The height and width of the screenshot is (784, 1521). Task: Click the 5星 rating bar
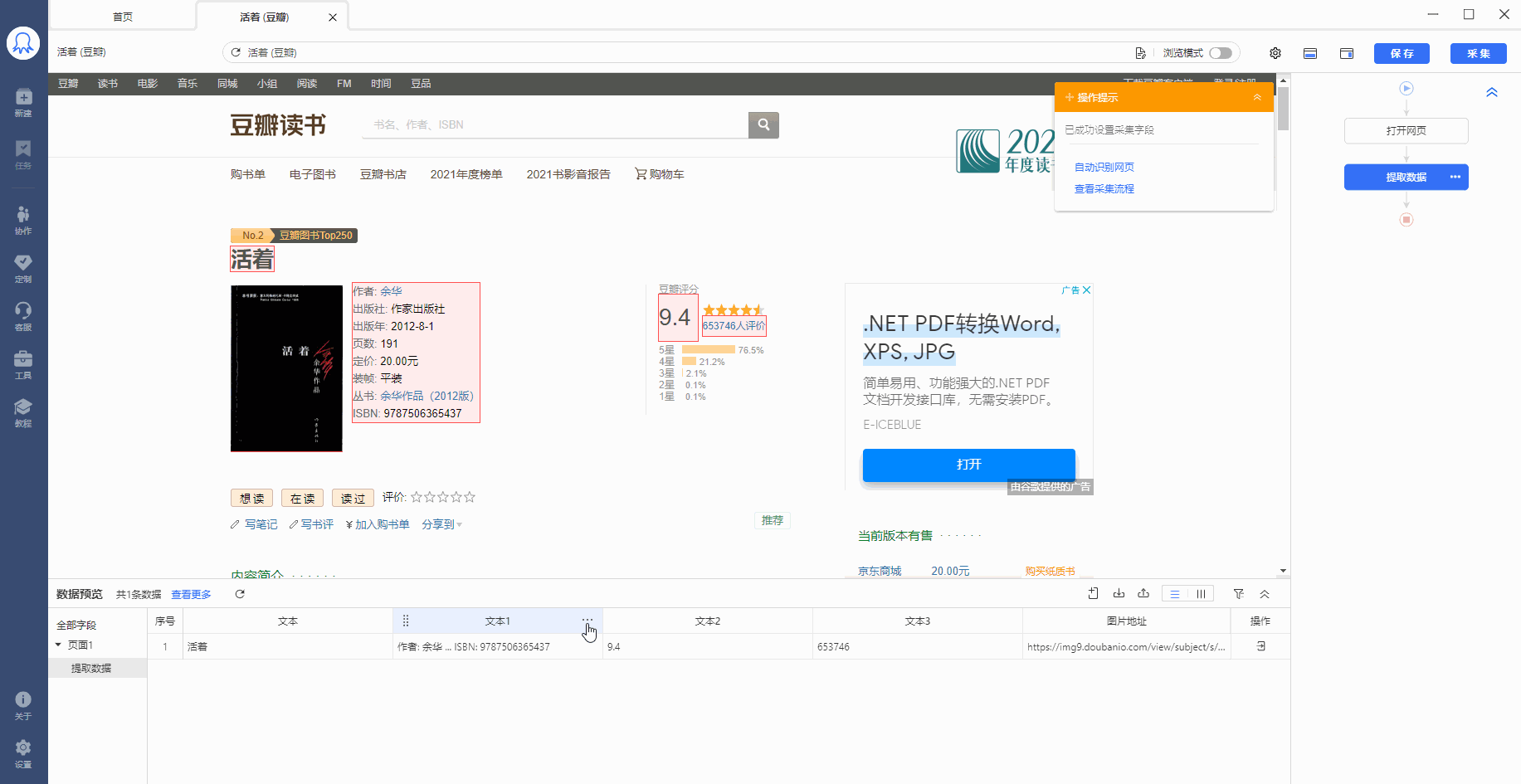[709, 350]
